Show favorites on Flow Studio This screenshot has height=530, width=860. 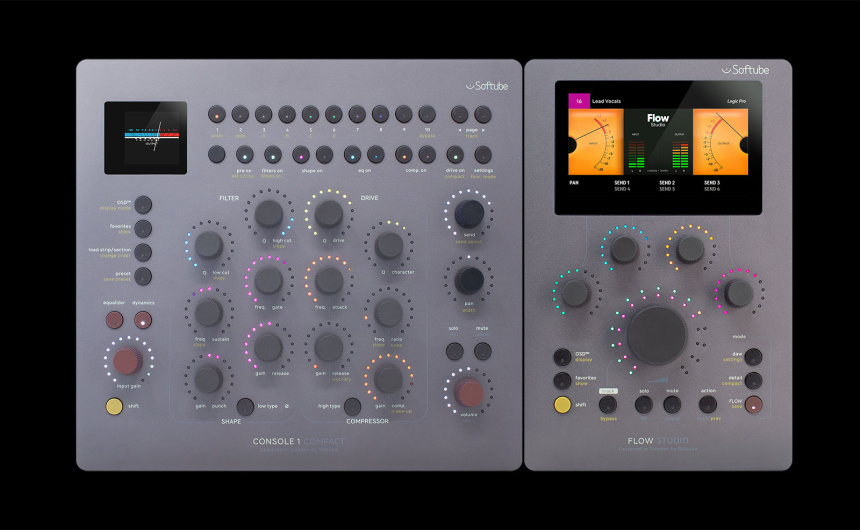click(x=562, y=380)
